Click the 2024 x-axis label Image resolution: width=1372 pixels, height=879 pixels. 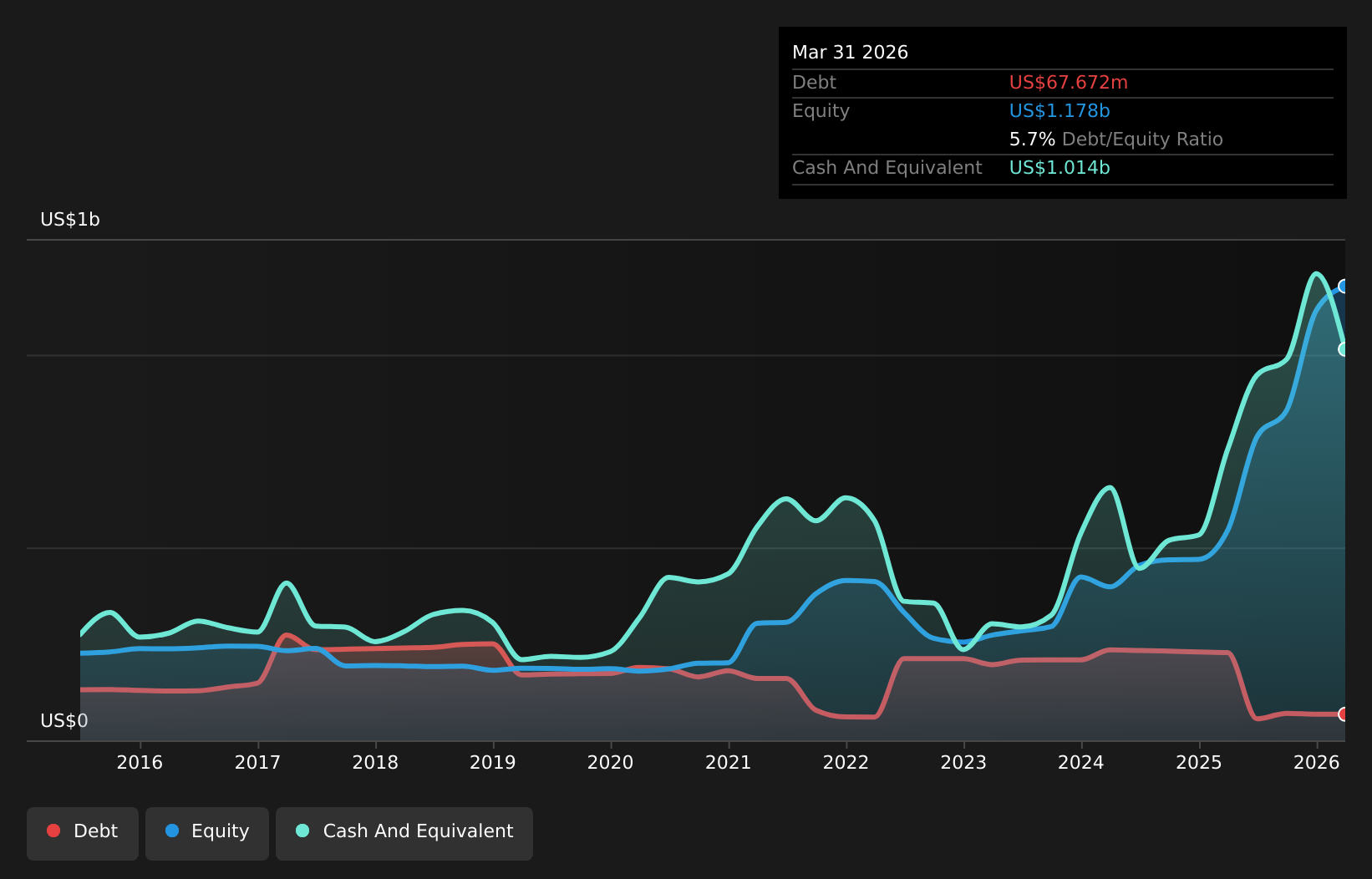click(1081, 762)
